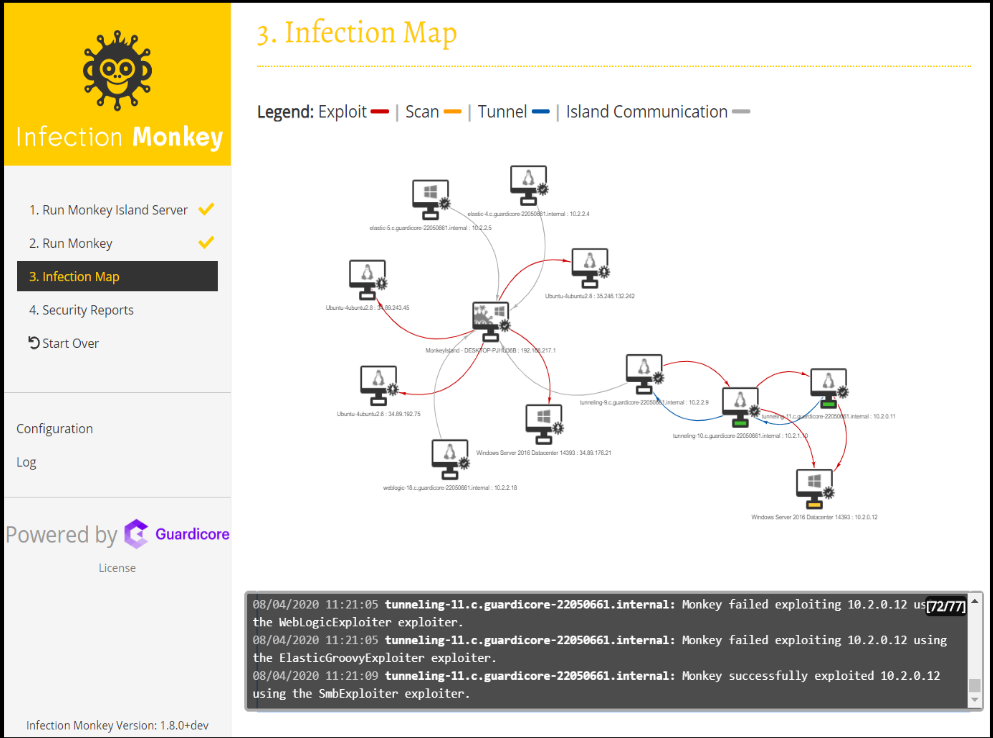Open the Configuration page
The height and width of the screenshot is (738, 993).
(54, 429)
